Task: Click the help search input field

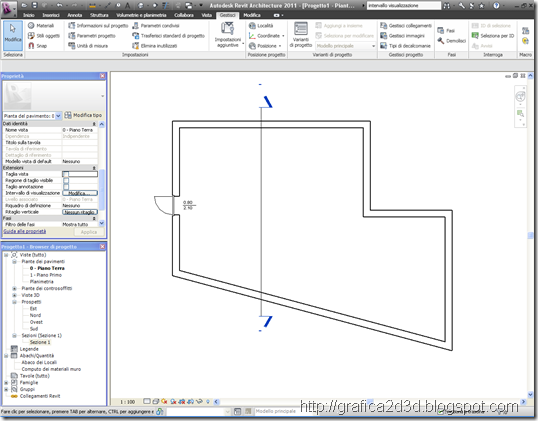Action: click(404, 5)
